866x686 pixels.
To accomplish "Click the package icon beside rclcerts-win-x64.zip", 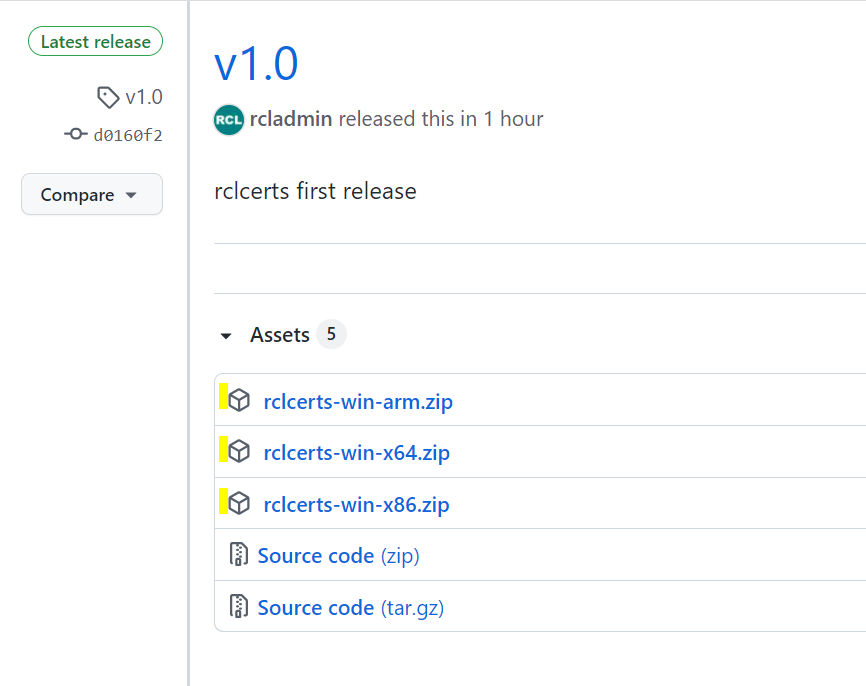I will pos(239,451).
